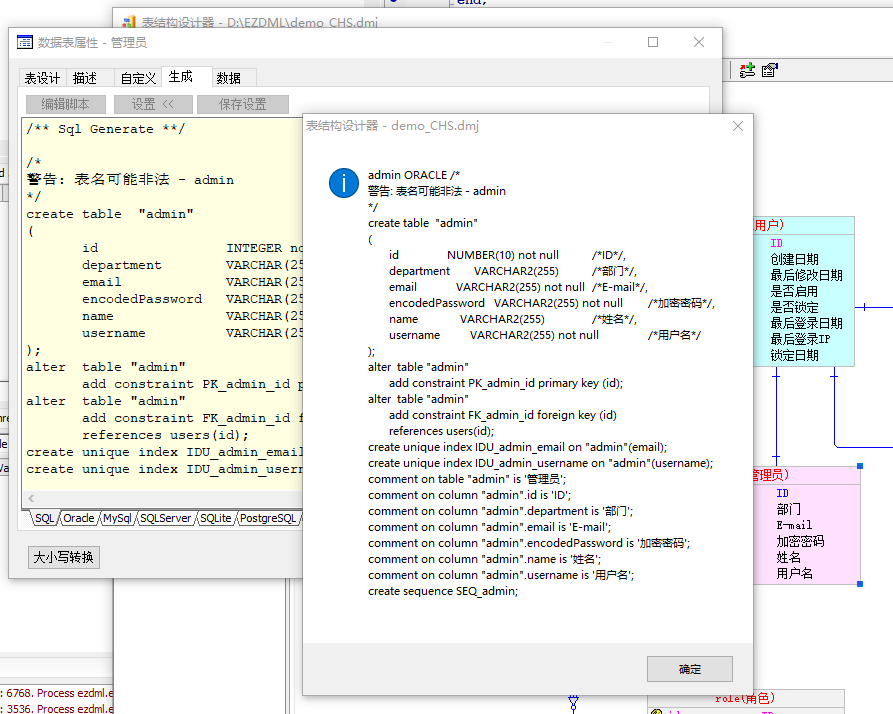This screenshot has height=714, width=893.
Task: Select the 生成 tab
Action: 181,76
